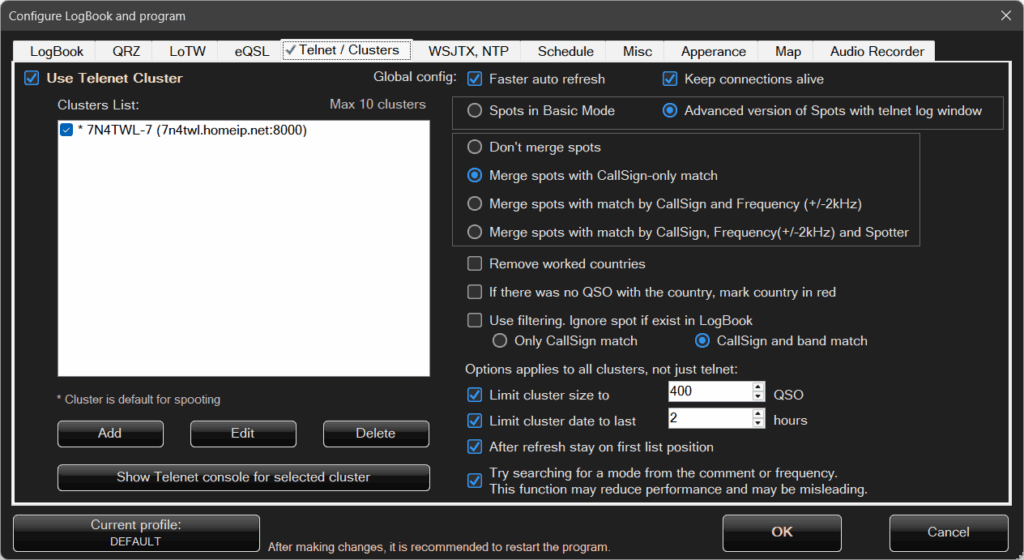Toggle Keep connections alive option

[670, 79]
